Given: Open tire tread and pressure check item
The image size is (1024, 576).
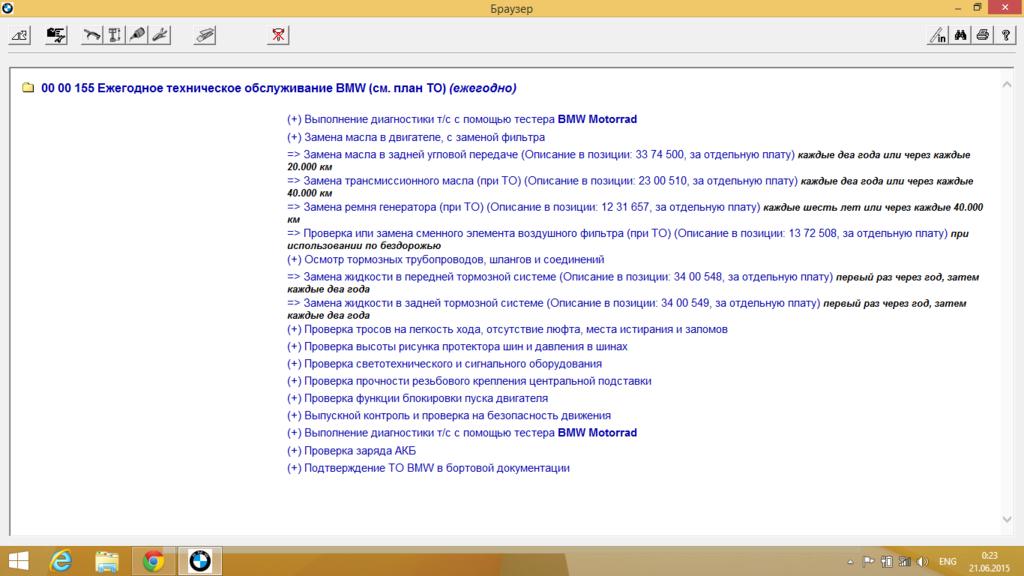Looking at the screenshot, I should tap(457, 347).
